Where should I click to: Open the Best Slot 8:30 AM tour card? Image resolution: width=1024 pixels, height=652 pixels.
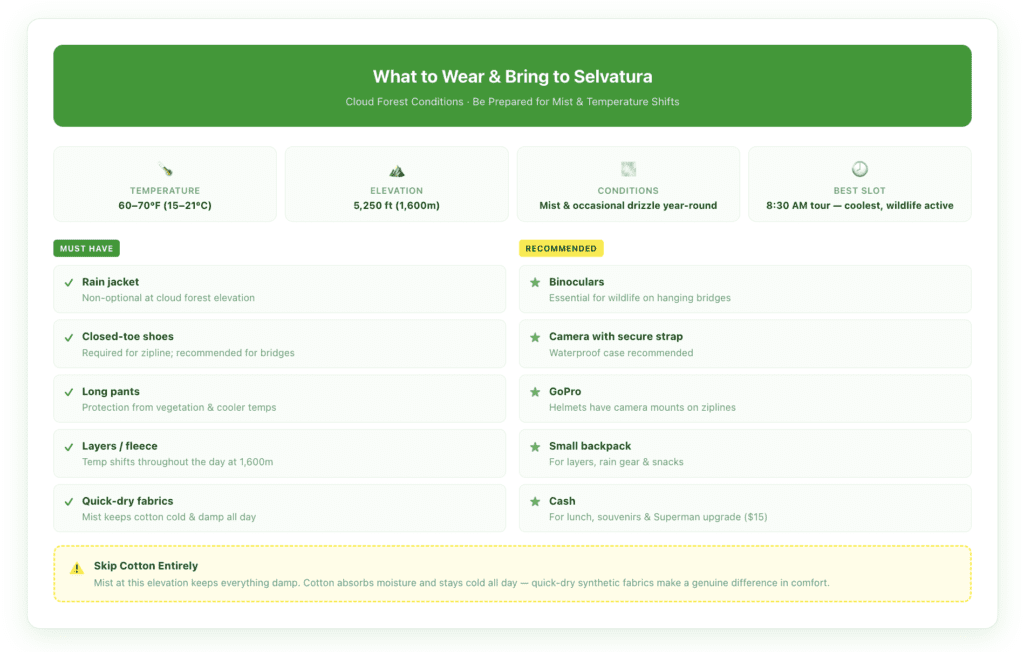(859, 184)
